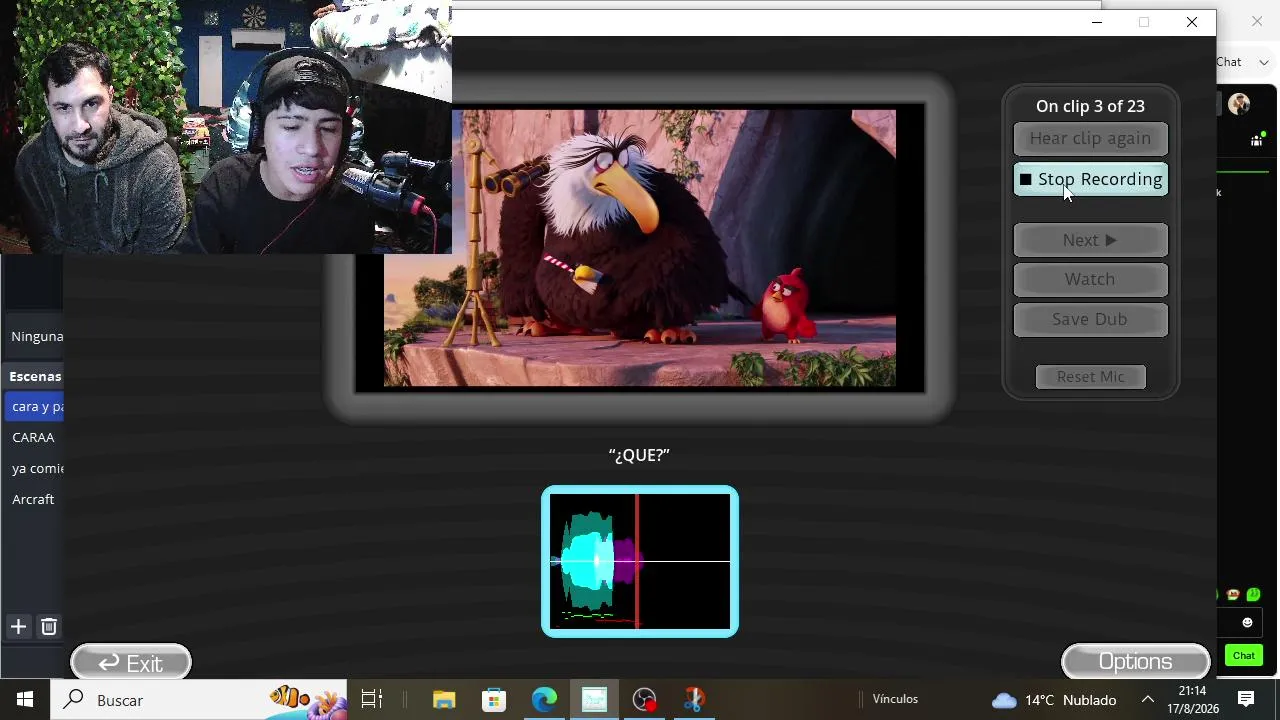Open OBS Studio from the taskbar

(644, 700)
